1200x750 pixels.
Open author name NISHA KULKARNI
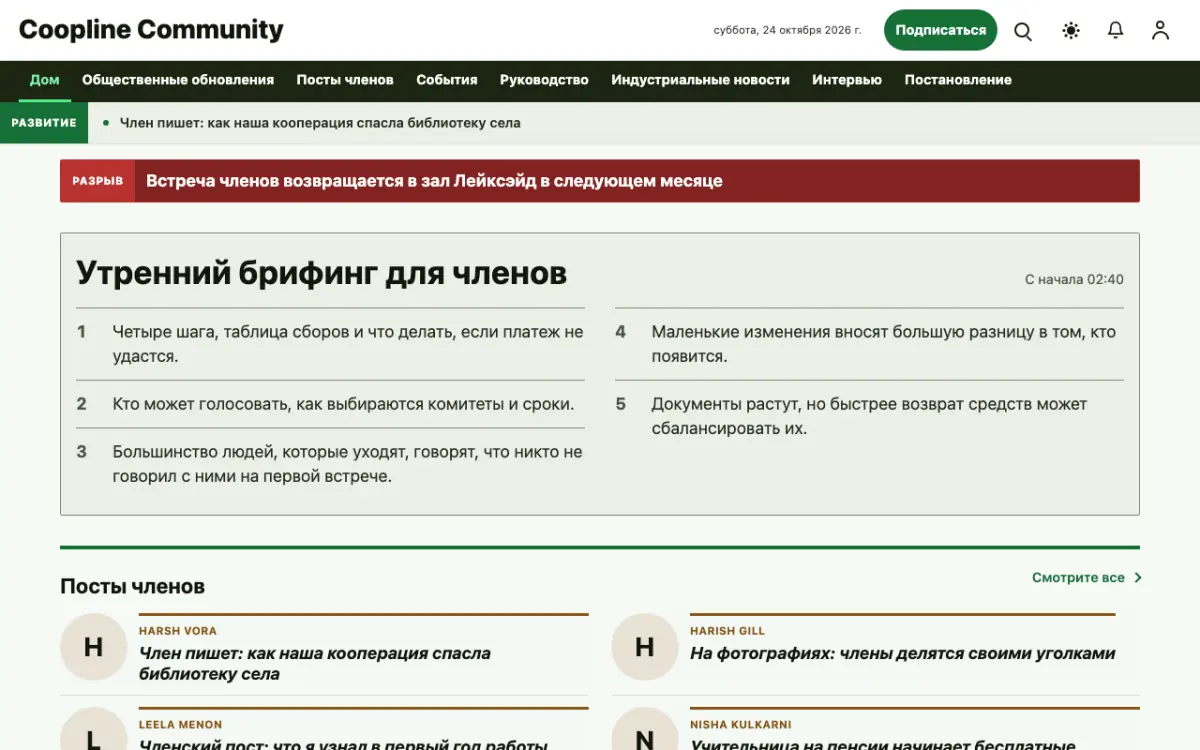pos(741,725)
